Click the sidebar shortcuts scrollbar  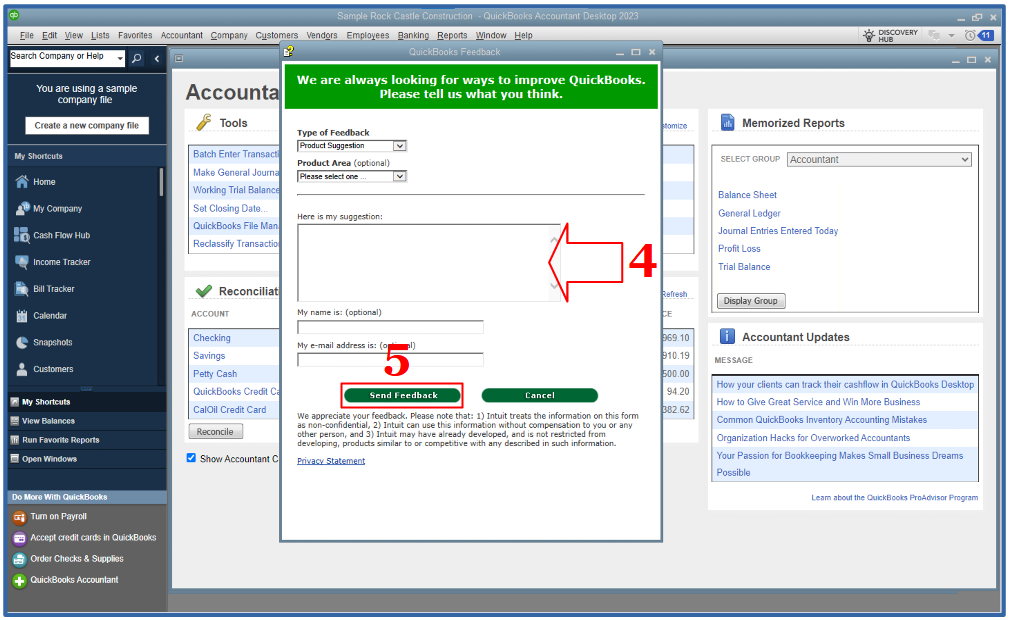coord(161,183)
